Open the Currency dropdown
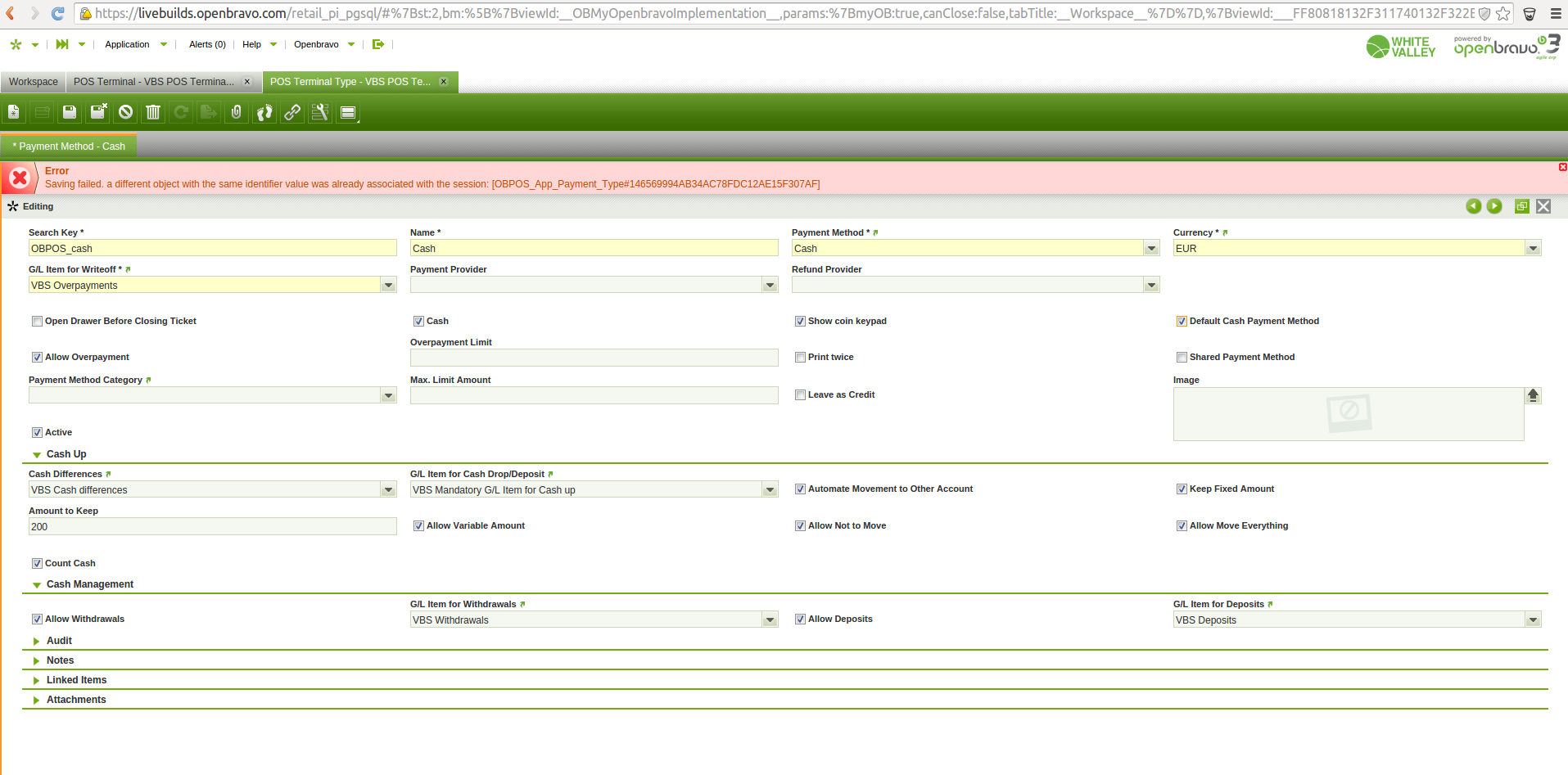The width and height of the screenshot is (1568, 775). pyautogui.click(x=1533, y=249)
